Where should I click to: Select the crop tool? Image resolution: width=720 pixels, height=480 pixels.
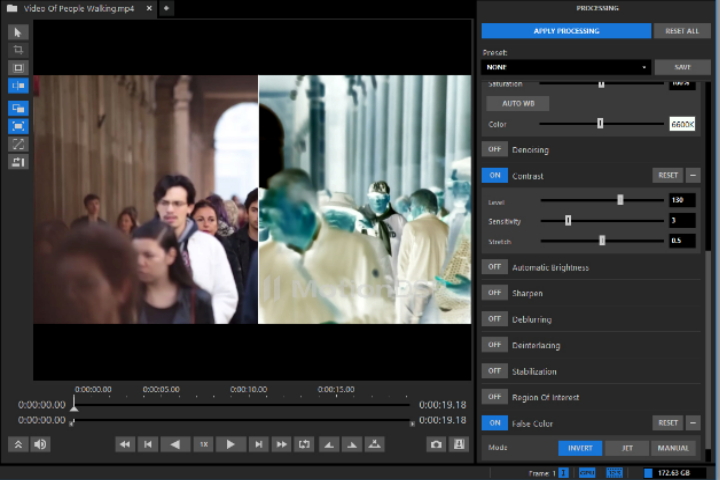[x=18, y=50]
